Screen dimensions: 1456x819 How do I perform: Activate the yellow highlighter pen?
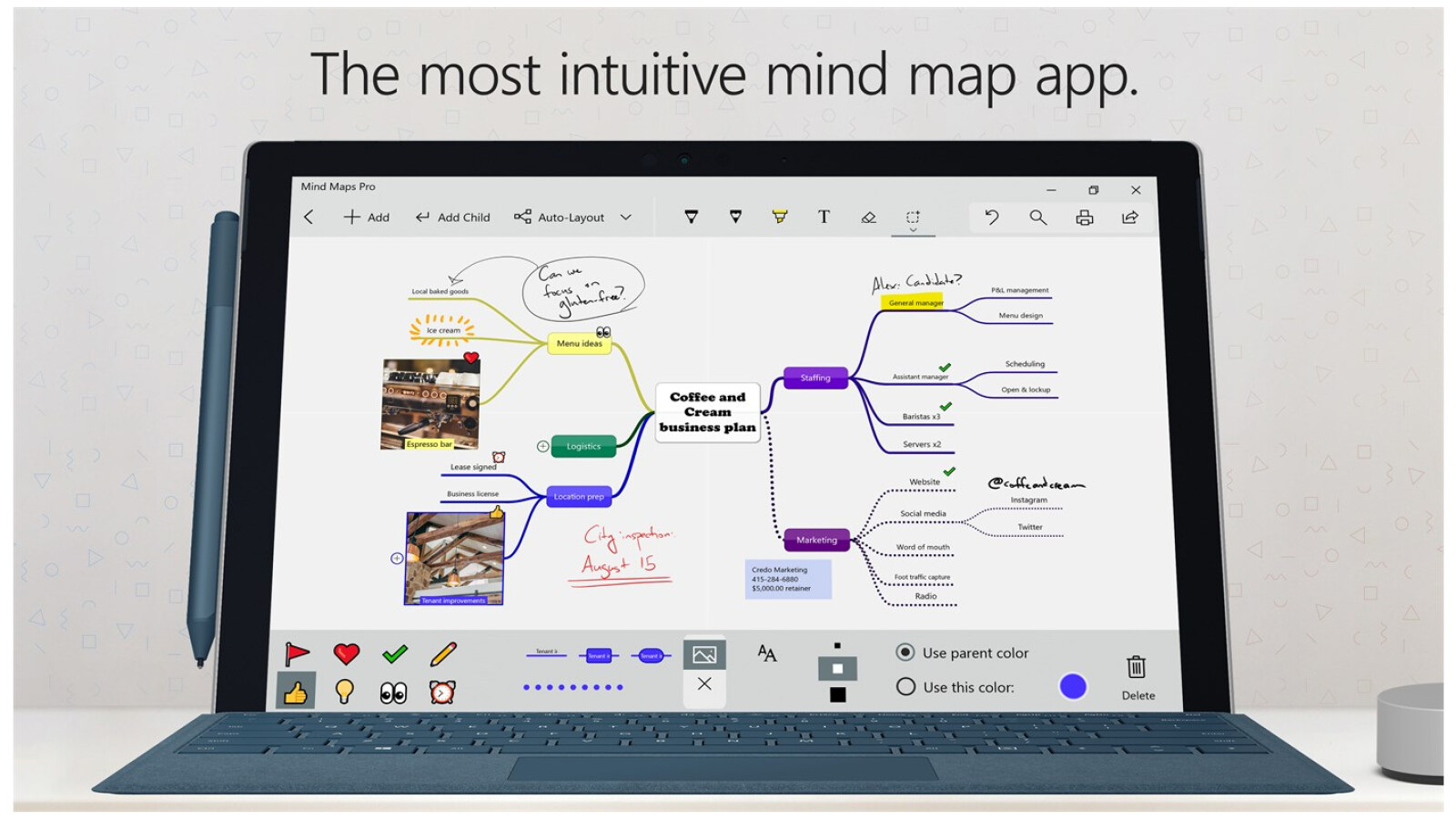point(781,217)
